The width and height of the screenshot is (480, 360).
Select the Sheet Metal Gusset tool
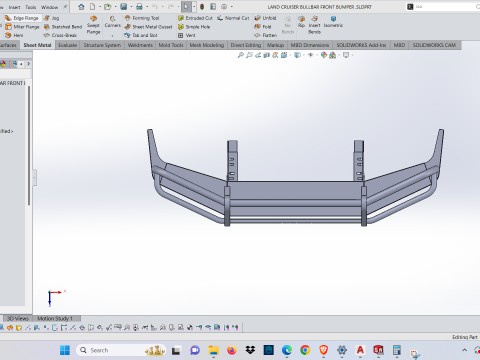[x=148, y=27]
